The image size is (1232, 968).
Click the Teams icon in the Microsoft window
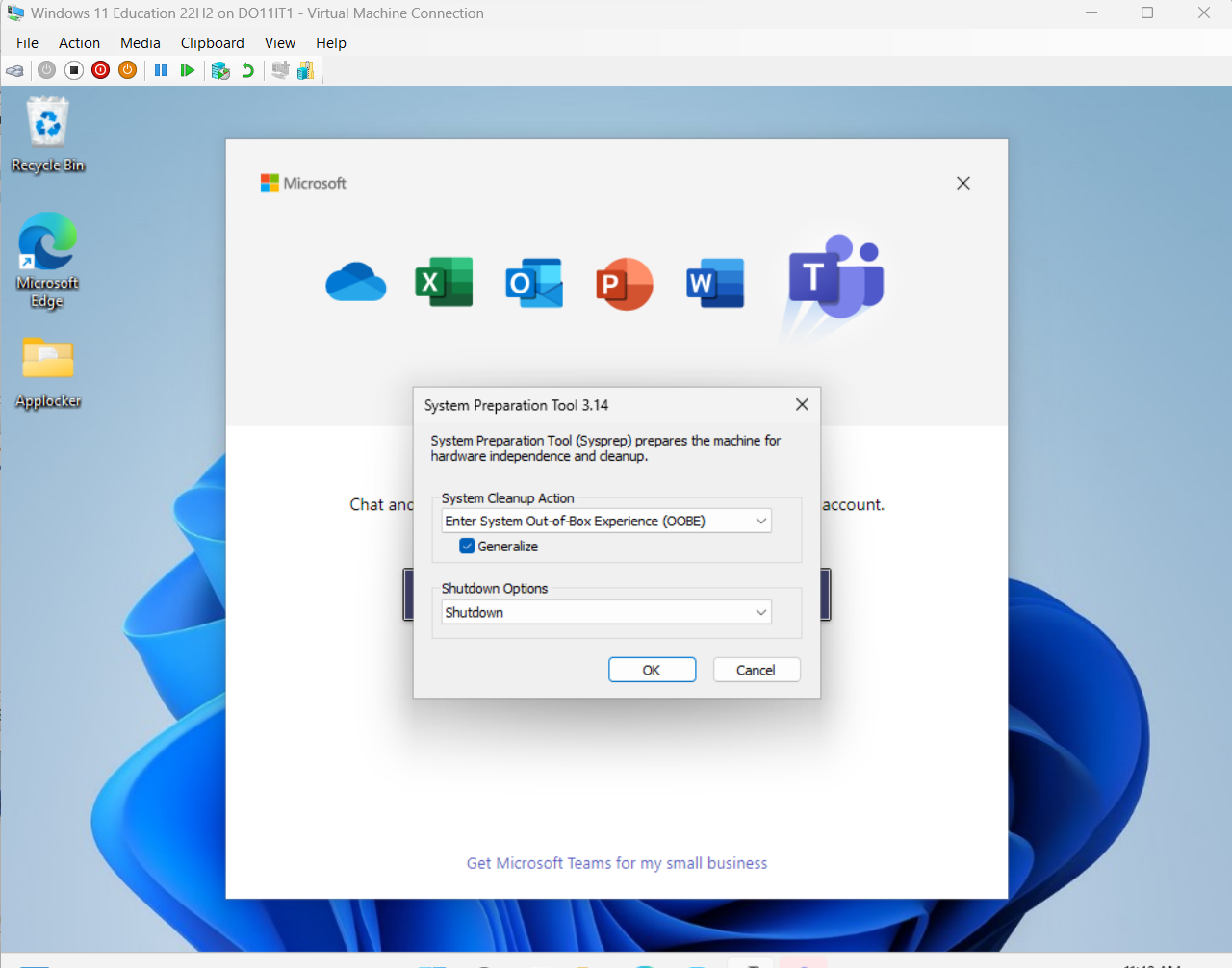pyautogui.click(x=835, y=277)
